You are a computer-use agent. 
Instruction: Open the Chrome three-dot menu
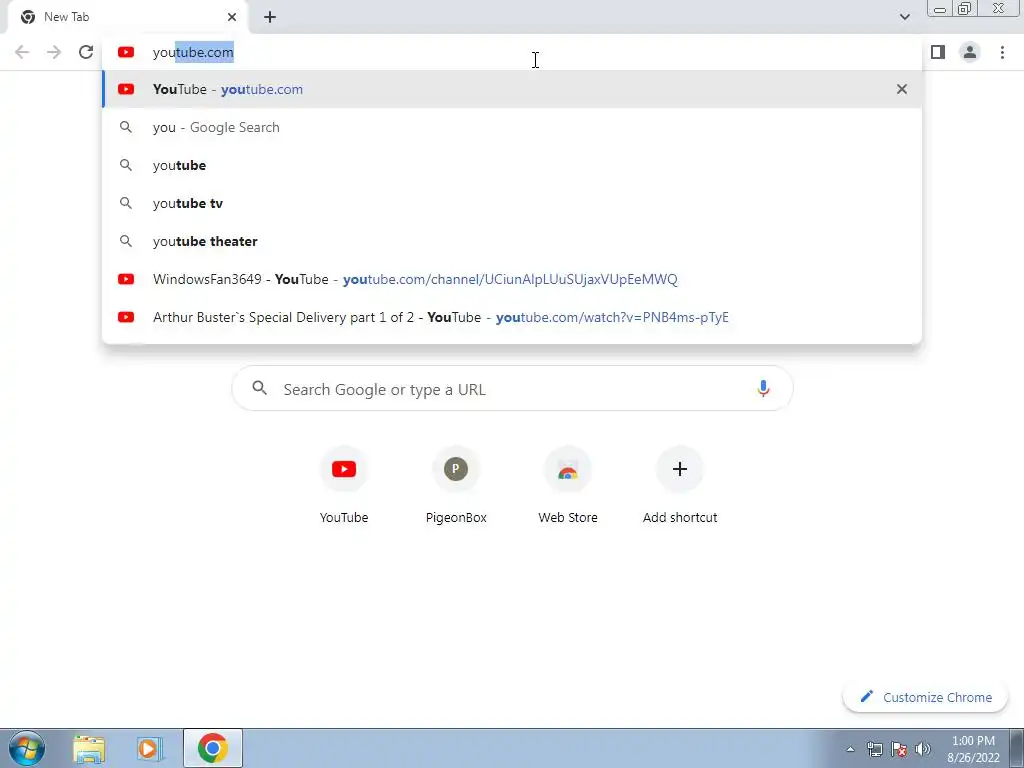click(x=1002, y=52)
